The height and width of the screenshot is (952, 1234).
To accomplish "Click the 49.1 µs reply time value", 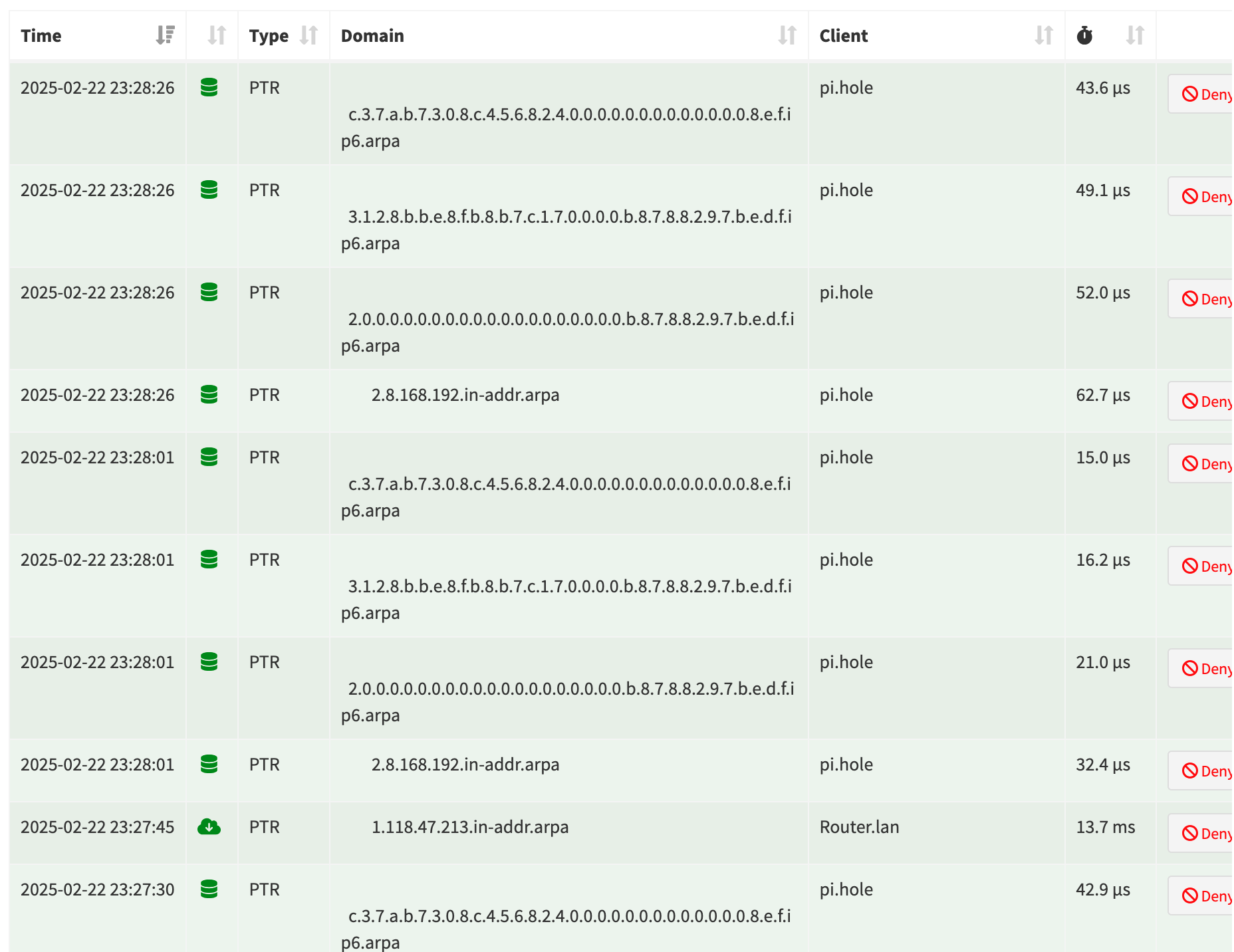I will pyautogui.click(x=1103, y=190).
